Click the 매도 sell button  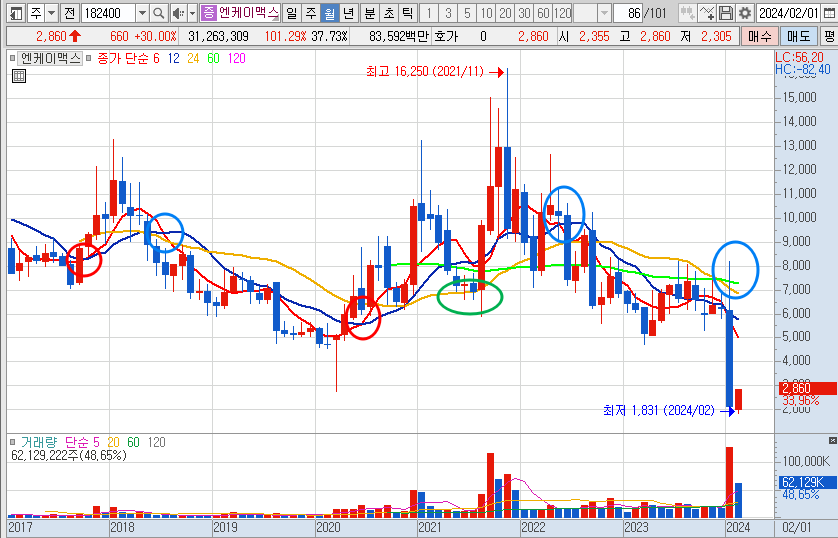[798, 36]
